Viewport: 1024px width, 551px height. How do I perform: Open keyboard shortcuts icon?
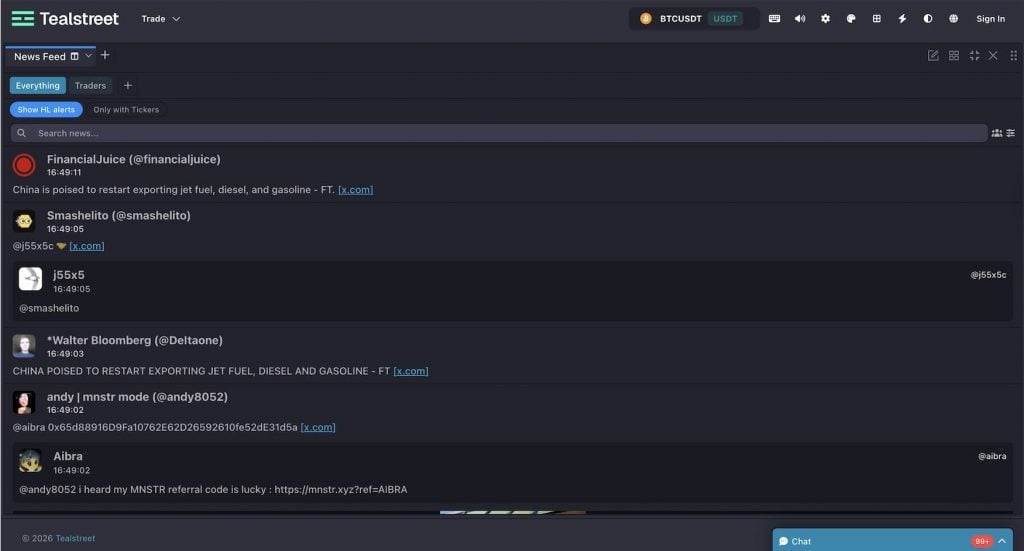775,18
